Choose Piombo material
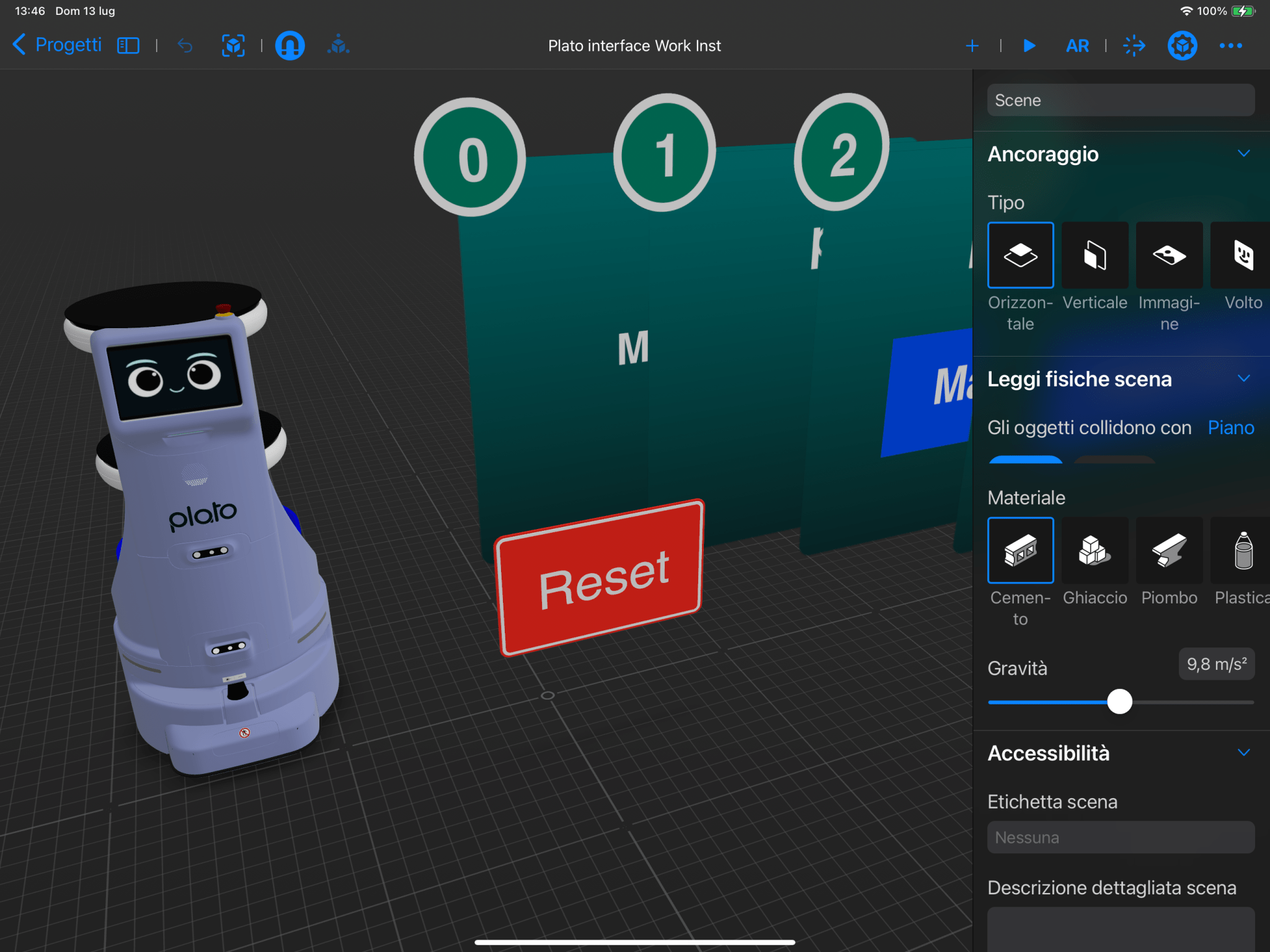The height and width of the screenshot is (952, 1270). (x=1170, y=550)
